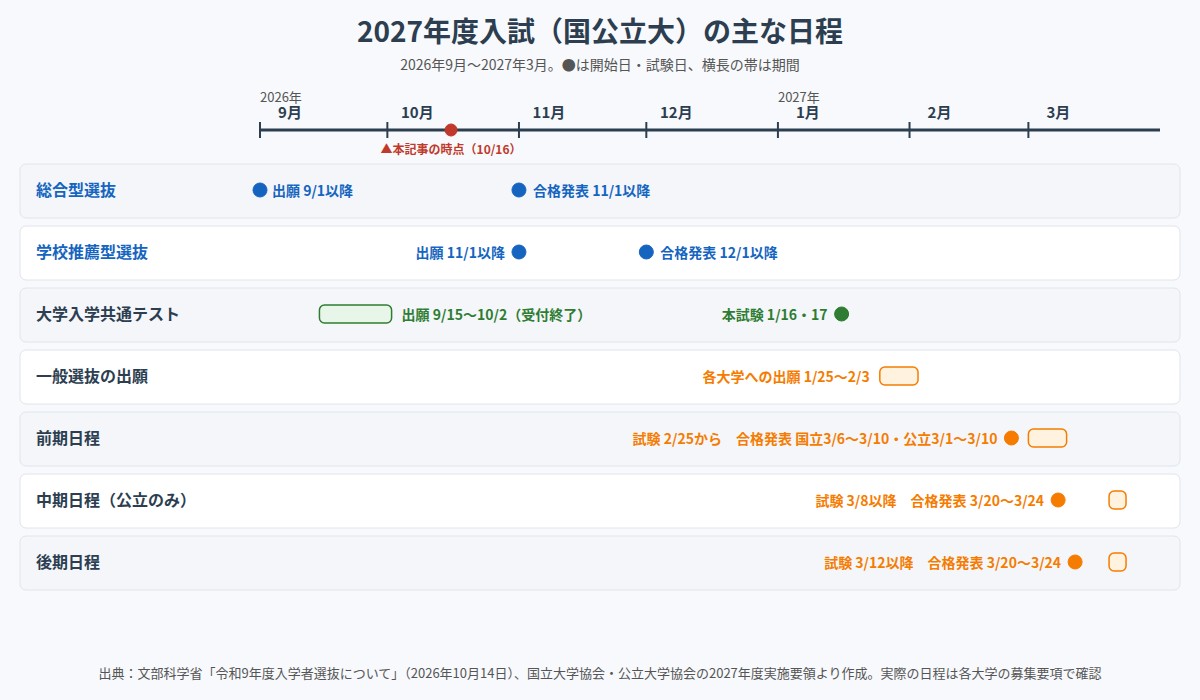Click the orange dot in the 中期日程 row
Screen dimensions: 1200x700
[x=1058, y=500]
